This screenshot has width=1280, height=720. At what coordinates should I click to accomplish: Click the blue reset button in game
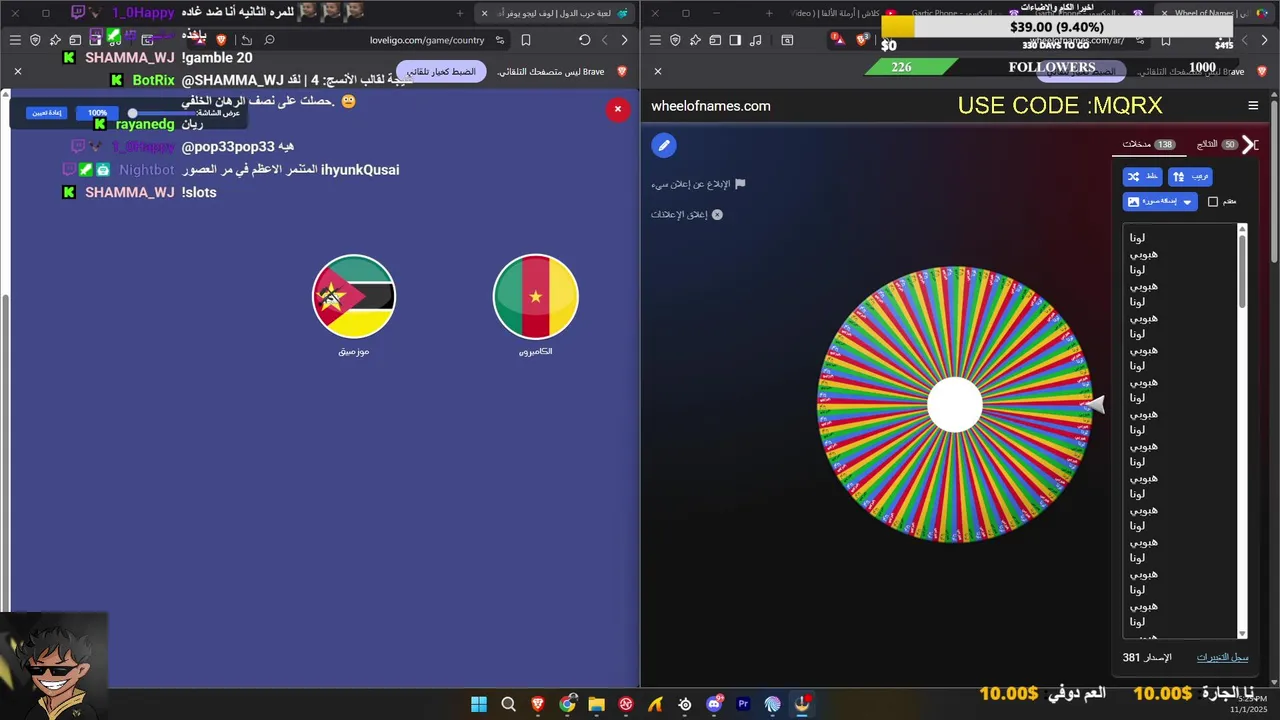[x=47, y=113]
